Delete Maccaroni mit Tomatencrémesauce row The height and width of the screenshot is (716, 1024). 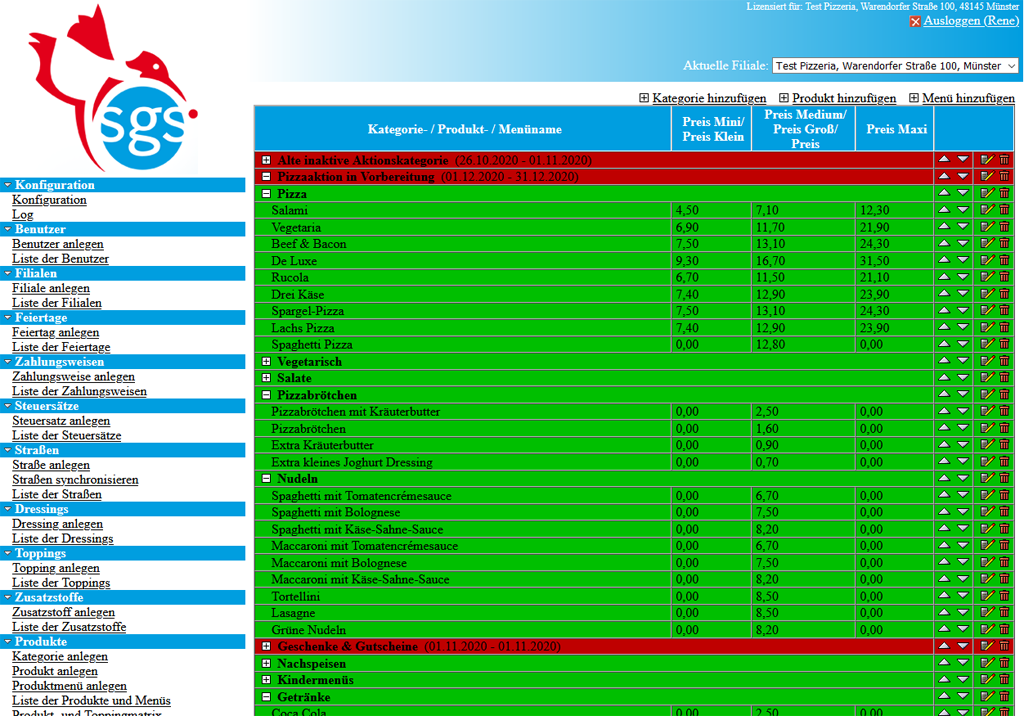(x=1004, y=545)
